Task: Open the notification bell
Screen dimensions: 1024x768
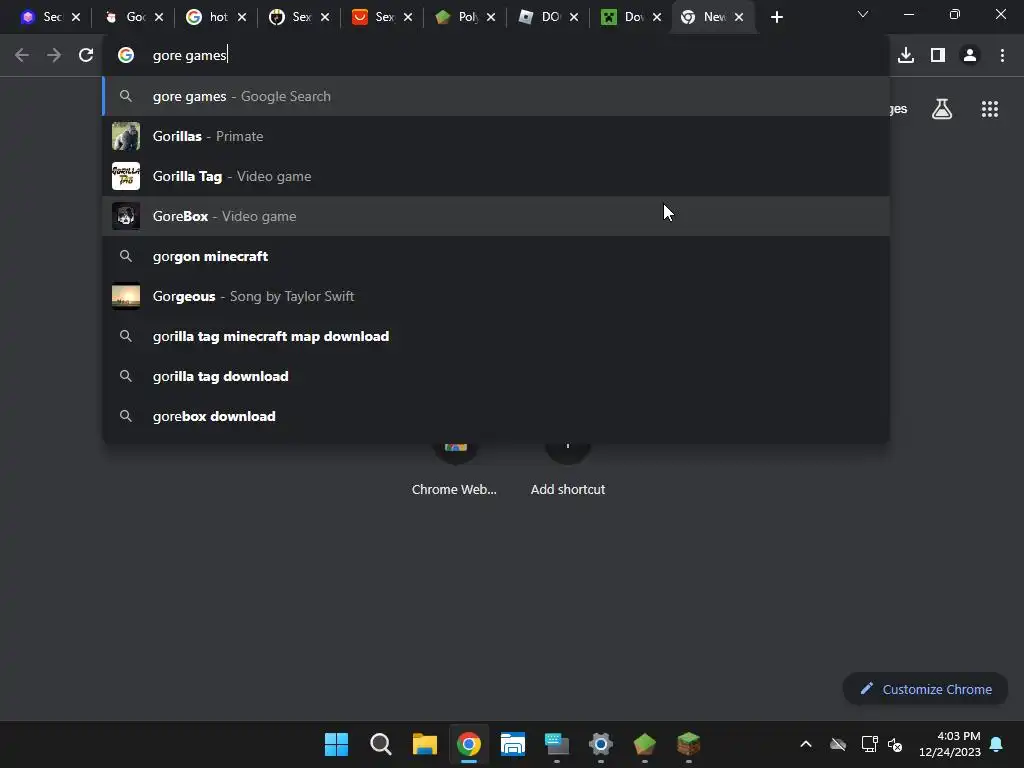Action: point(997,744)
